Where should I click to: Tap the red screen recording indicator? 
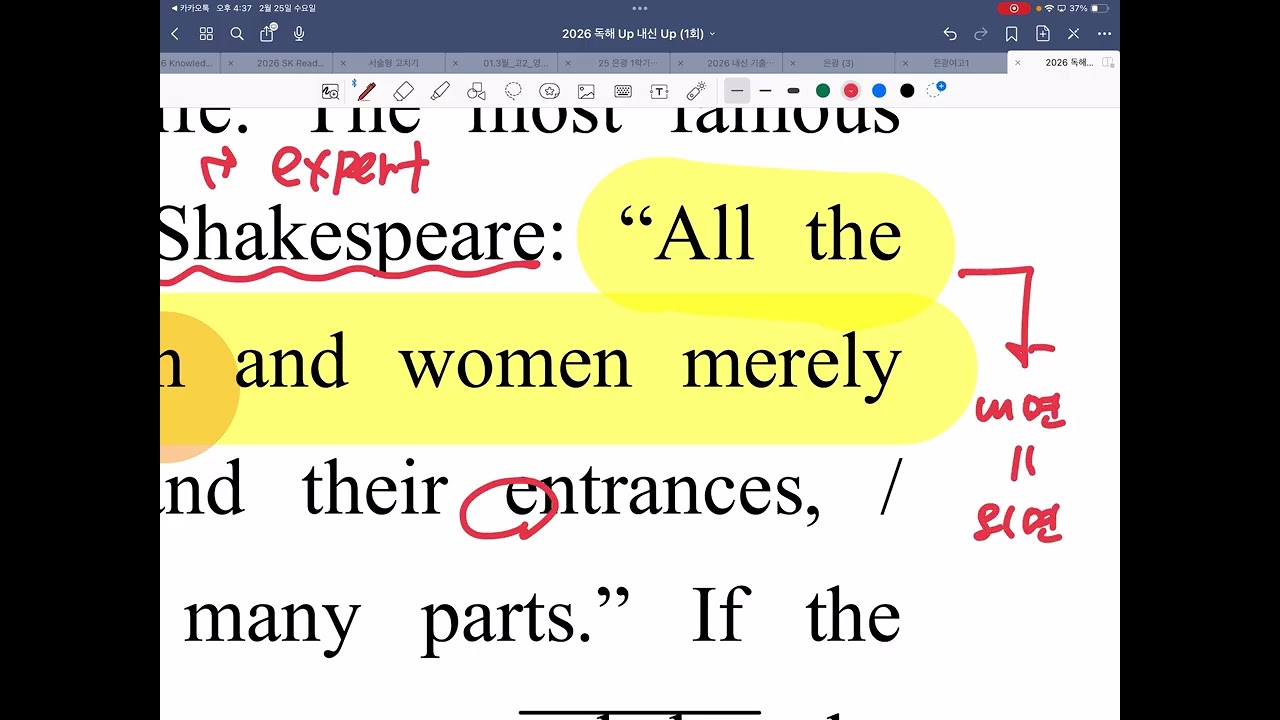click(1013, 8)
